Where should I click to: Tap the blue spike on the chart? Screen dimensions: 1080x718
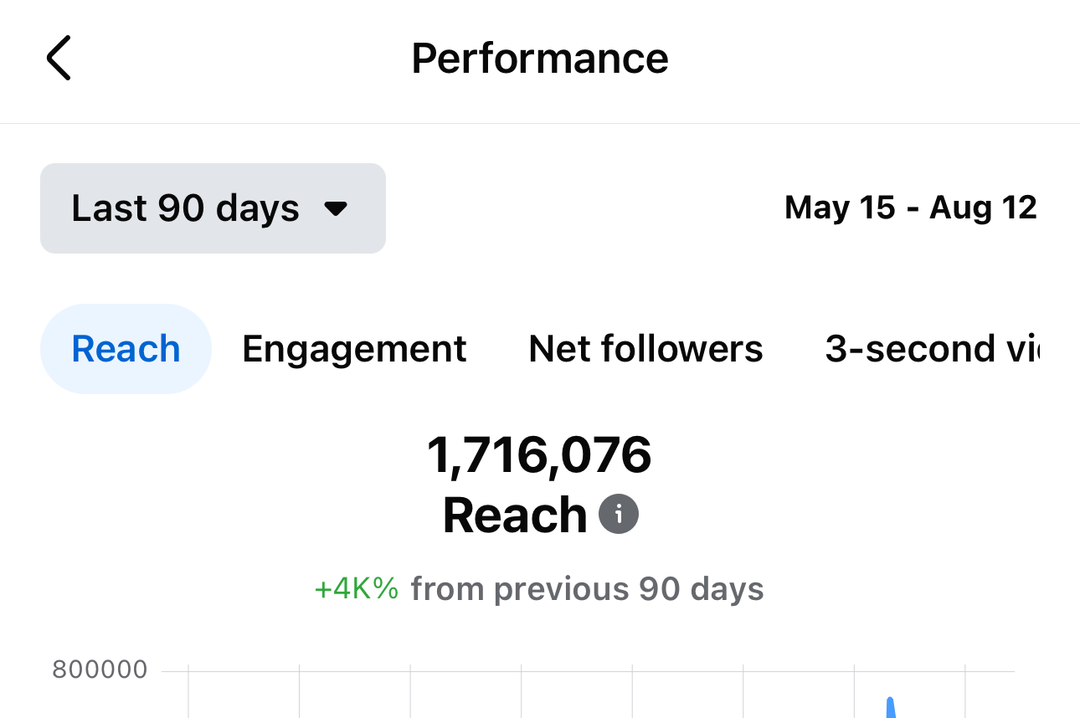(x=890, y=707)
